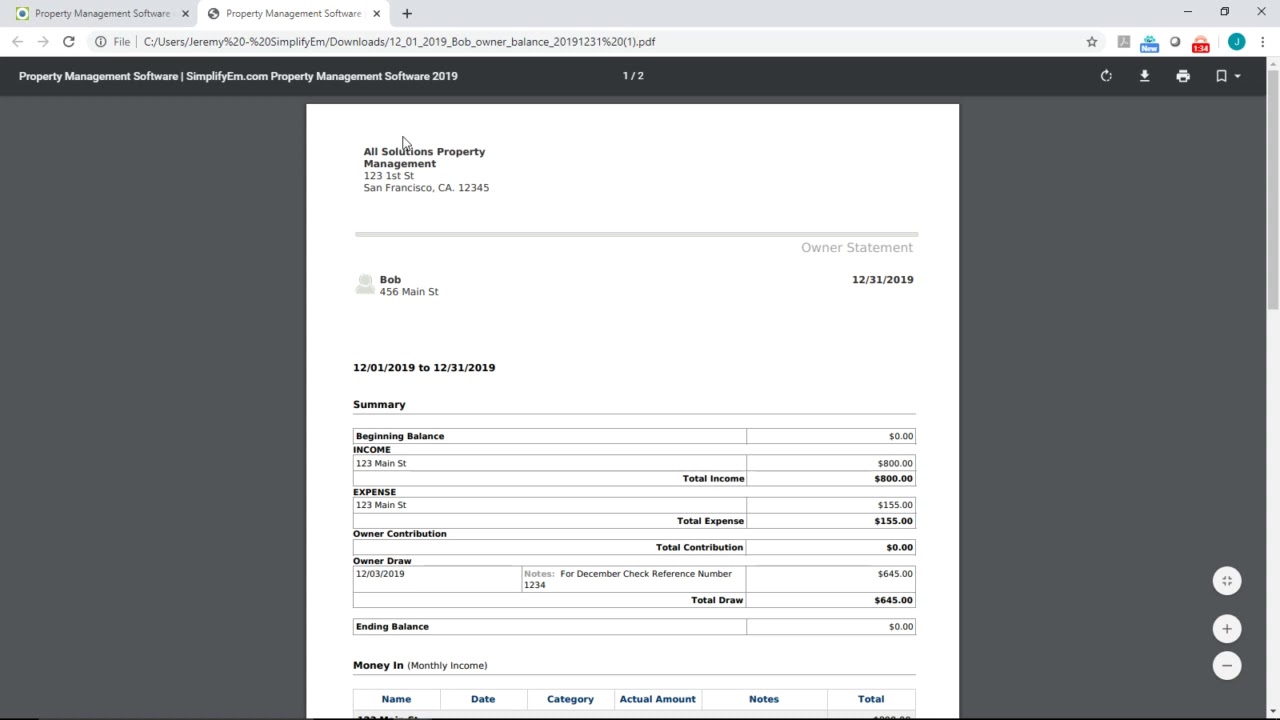The height and width of the screenshot is (720, 1280).
Task: Click the Total column header
Action: tap(871, 699)
